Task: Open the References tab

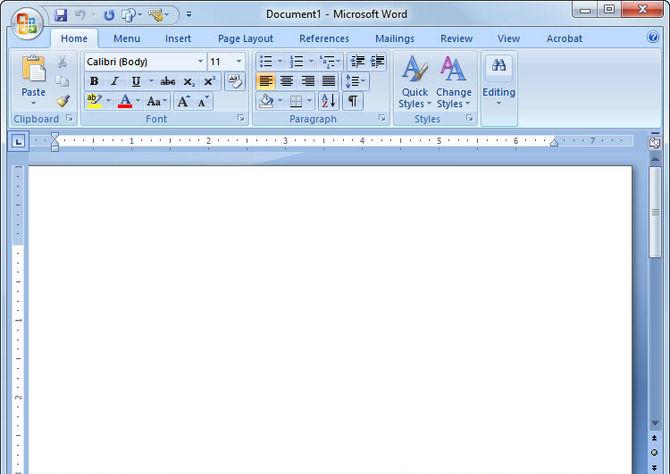Action: (324, 38)
